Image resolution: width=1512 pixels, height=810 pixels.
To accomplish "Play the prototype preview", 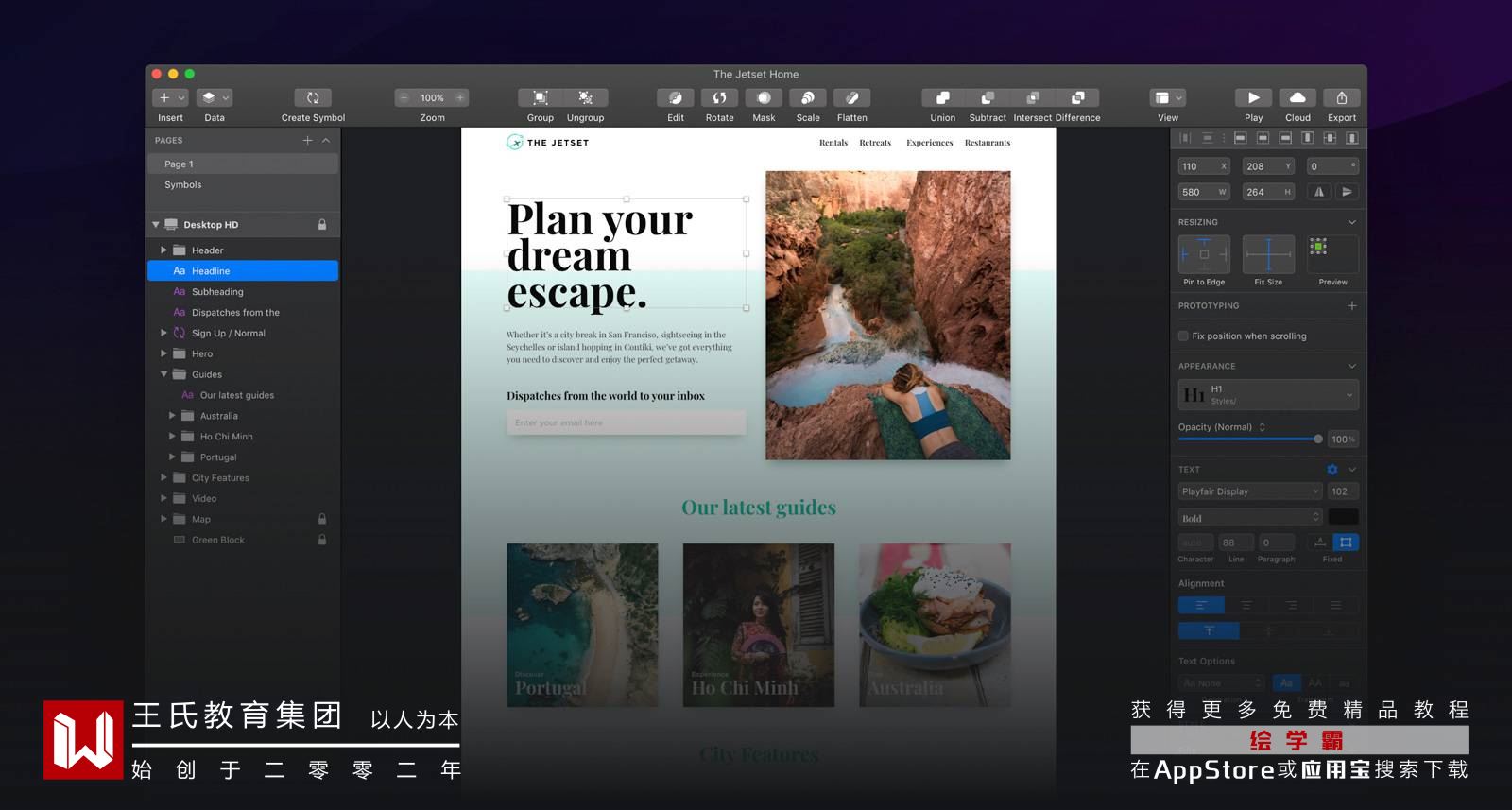I will click(x=1253, y=97).
